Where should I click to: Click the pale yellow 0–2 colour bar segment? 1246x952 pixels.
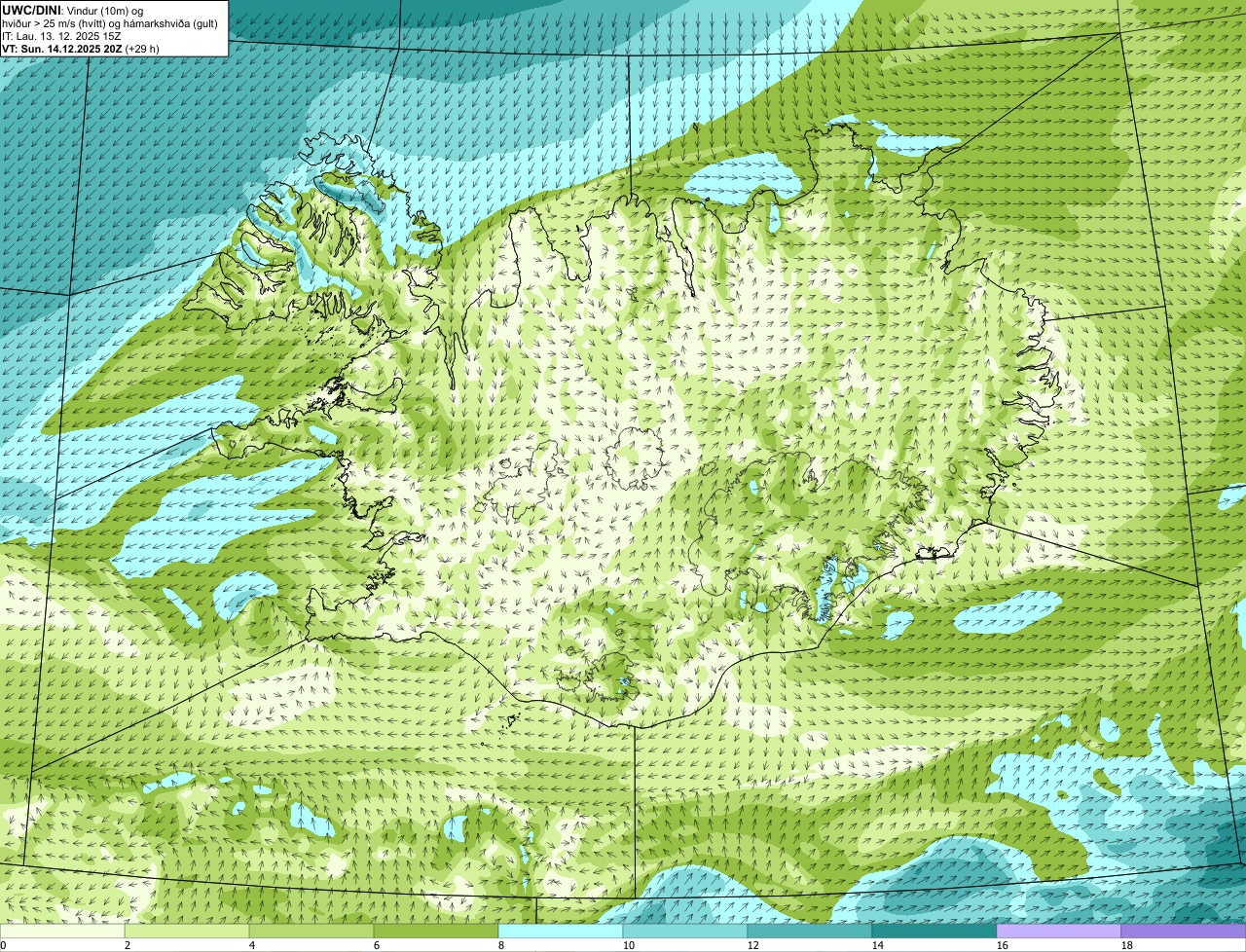coord(62,931)
